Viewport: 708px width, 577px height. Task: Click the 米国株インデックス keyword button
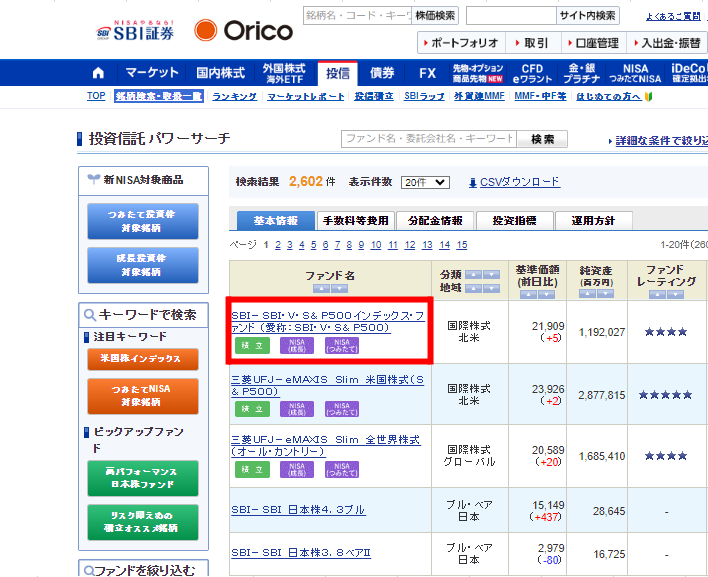tap(142, 359)
